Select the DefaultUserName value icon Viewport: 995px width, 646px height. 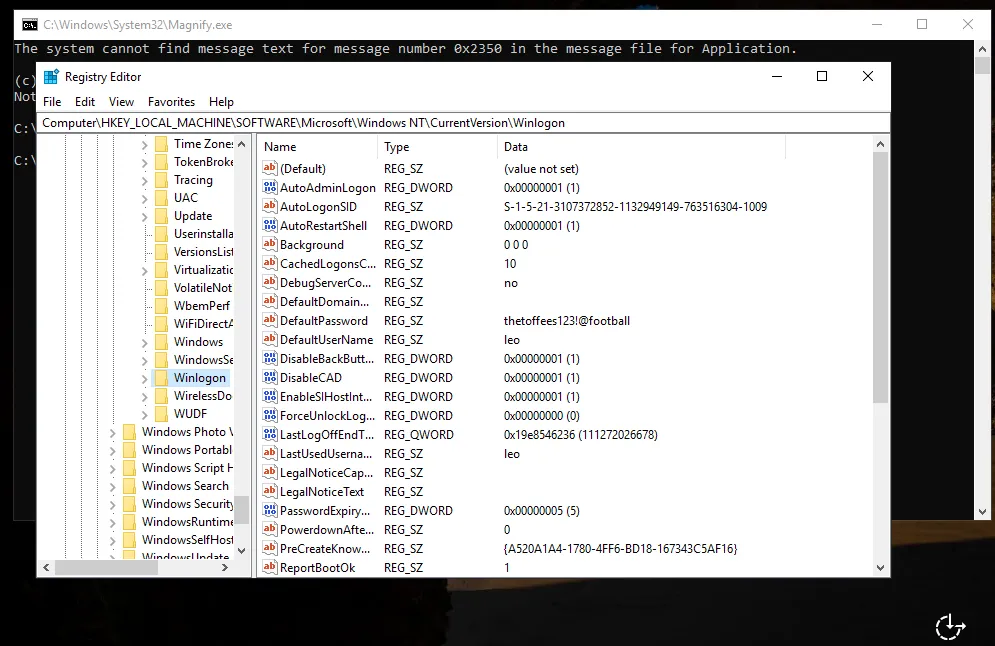270,339
